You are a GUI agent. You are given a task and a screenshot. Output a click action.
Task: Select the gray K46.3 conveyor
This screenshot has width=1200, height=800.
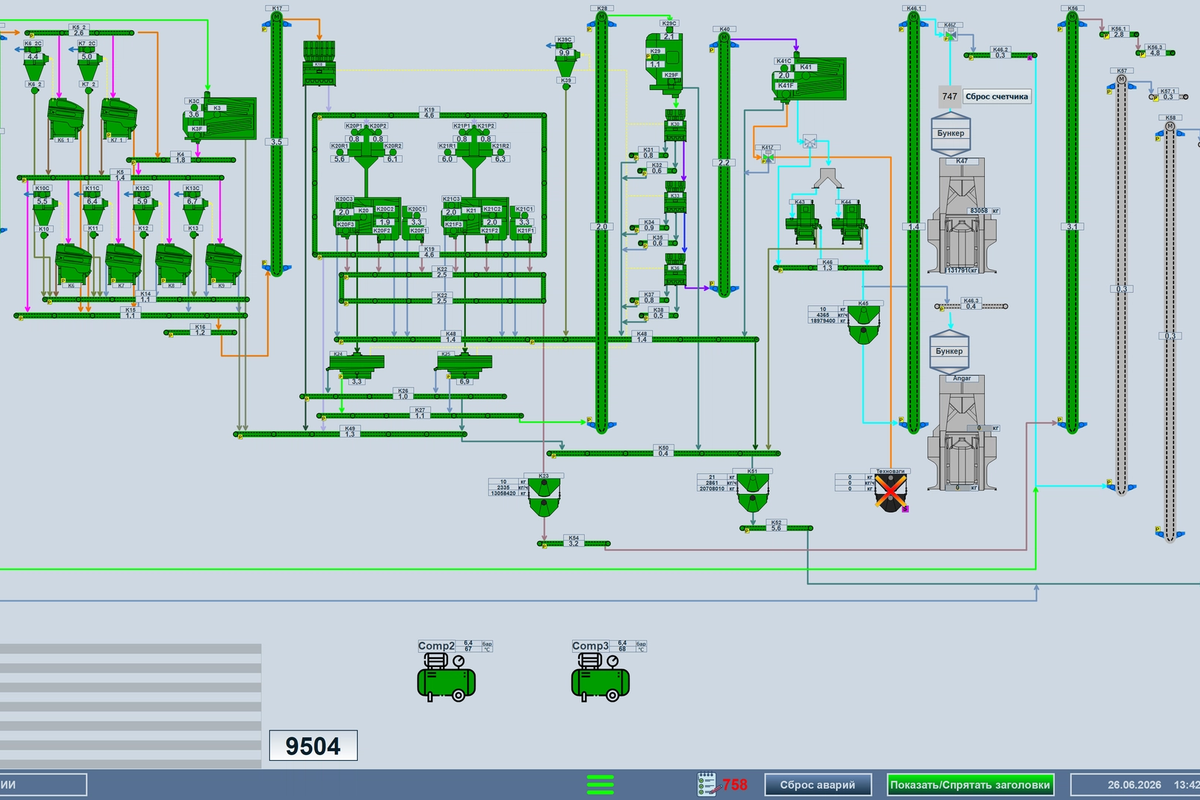pos(970,305)
